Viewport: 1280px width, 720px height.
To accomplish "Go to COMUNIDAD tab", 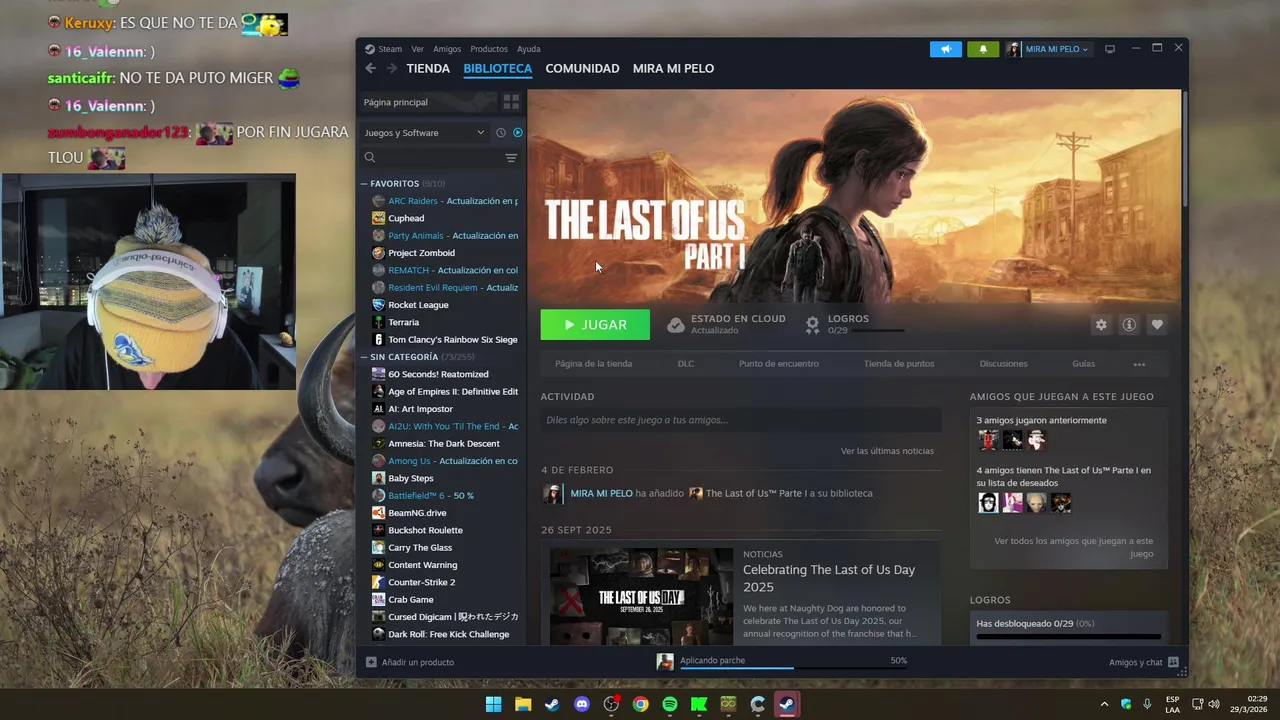I will point(582,68).
